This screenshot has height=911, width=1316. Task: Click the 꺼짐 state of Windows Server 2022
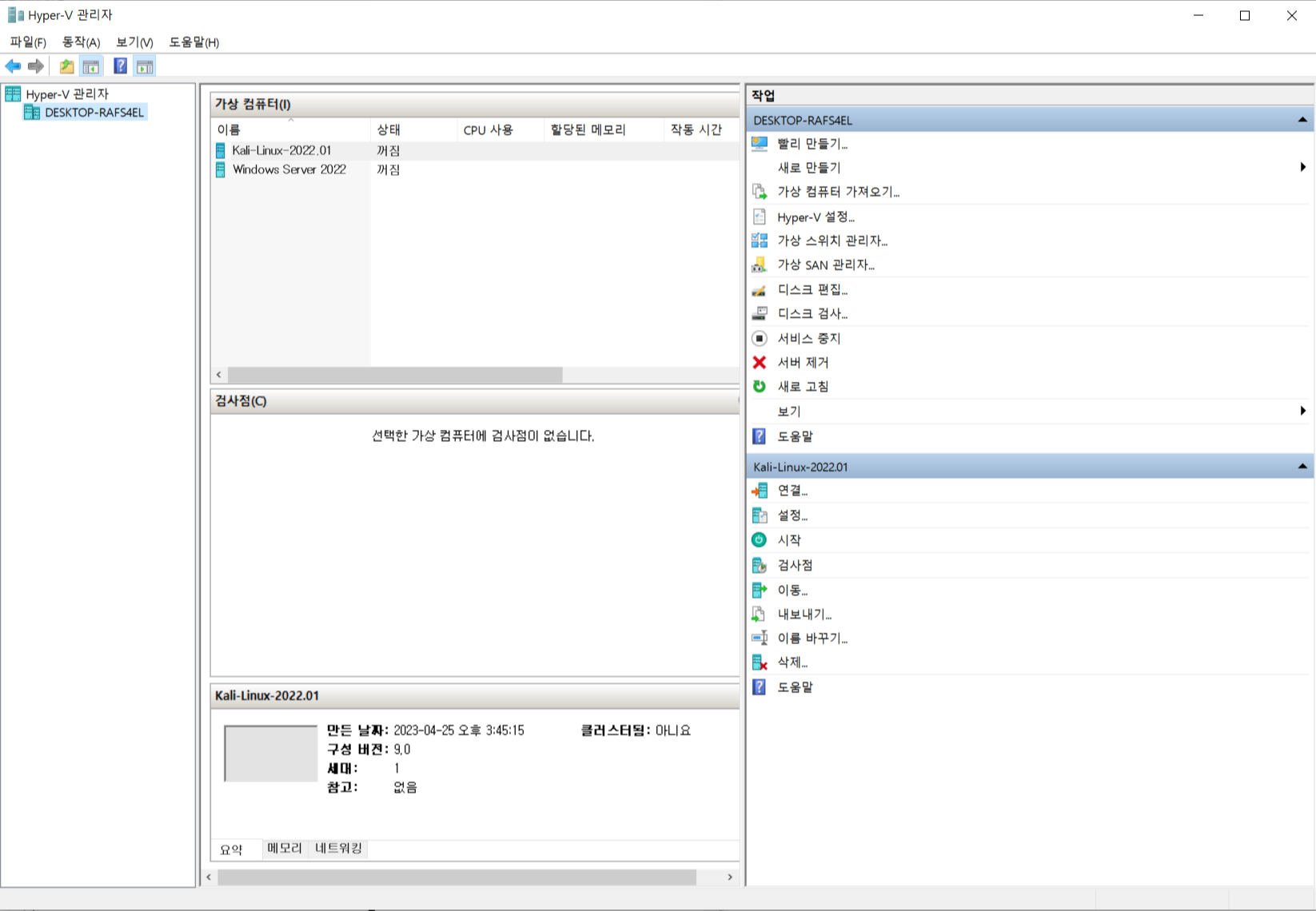[x=389, y=169]
